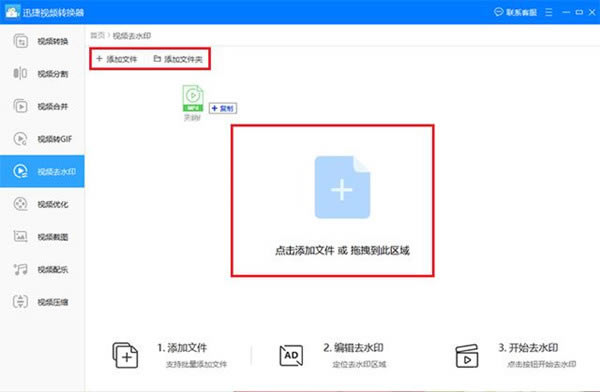
Task: Open 视频优化 (video optimize) in sidebar
Action: pos(42,204)
